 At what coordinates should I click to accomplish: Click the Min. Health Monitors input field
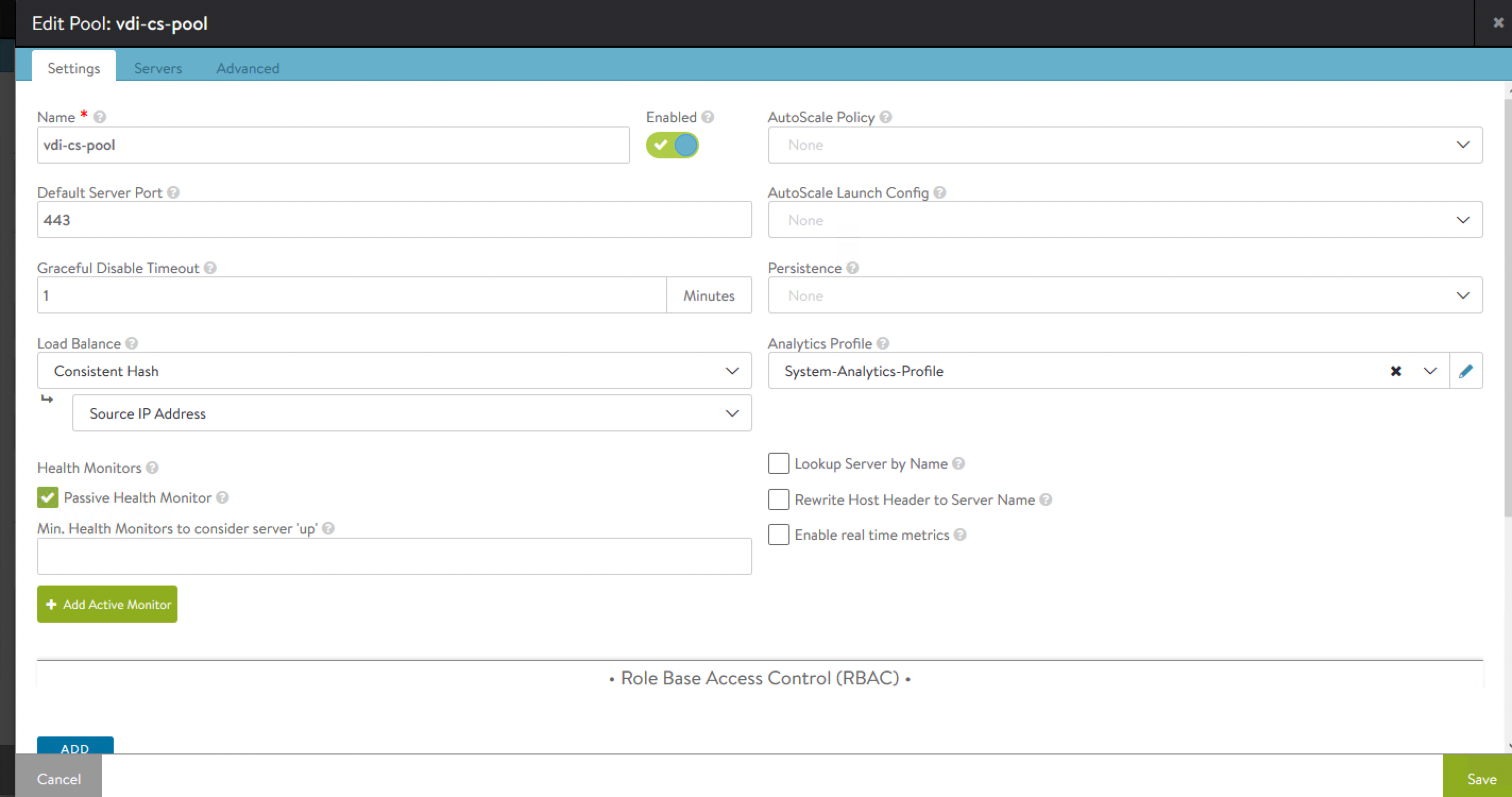tap(394, 556)
